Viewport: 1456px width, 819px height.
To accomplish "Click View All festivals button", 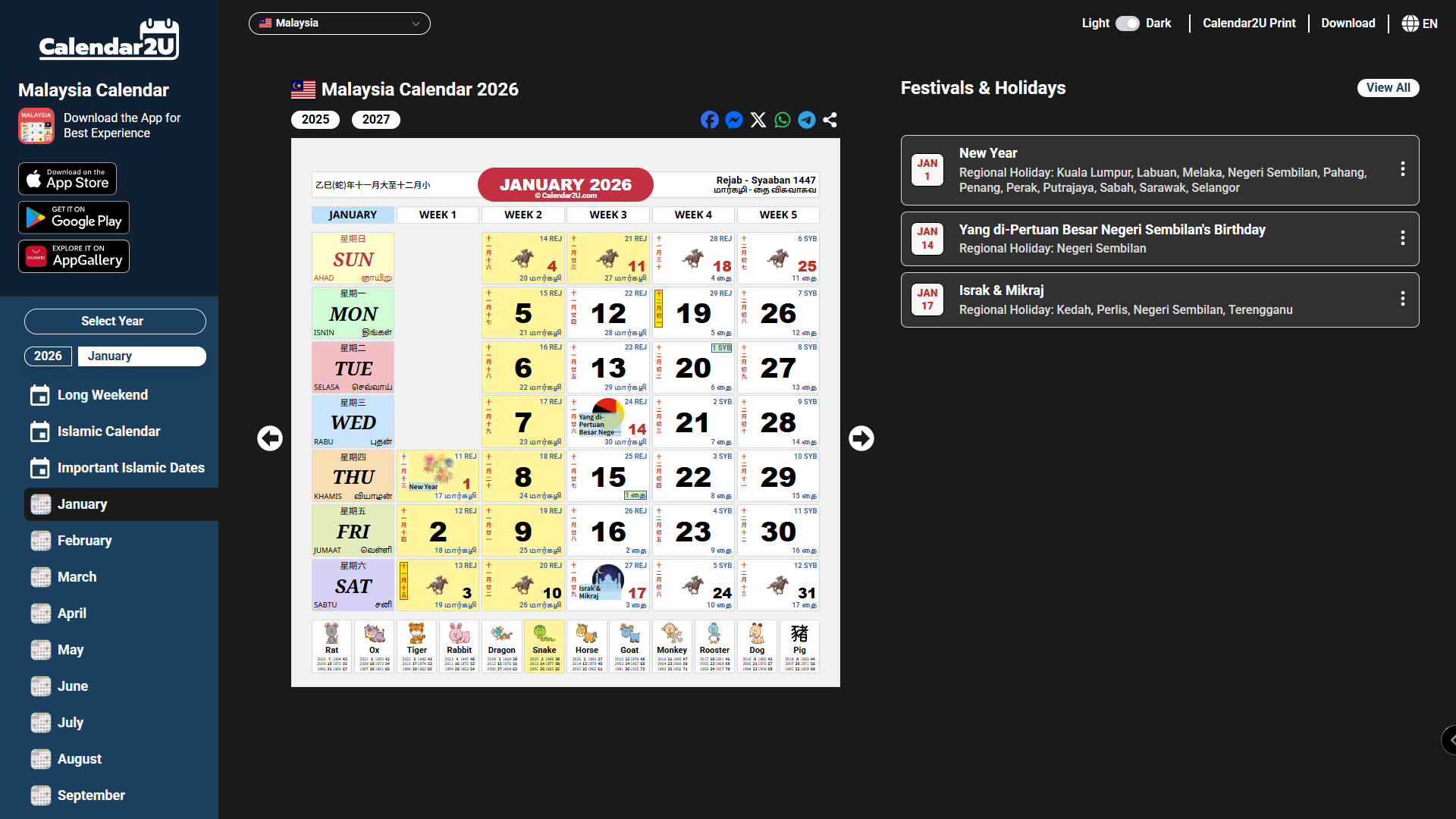I will tap(1388, 88).
